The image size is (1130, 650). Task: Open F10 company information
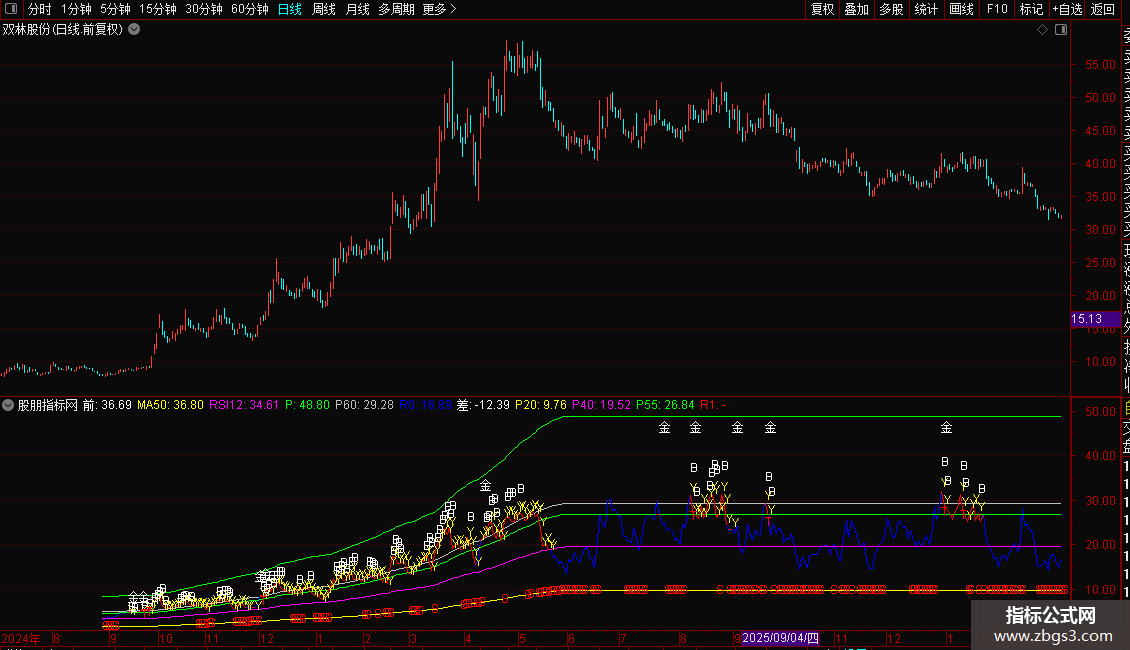(997, 9)
